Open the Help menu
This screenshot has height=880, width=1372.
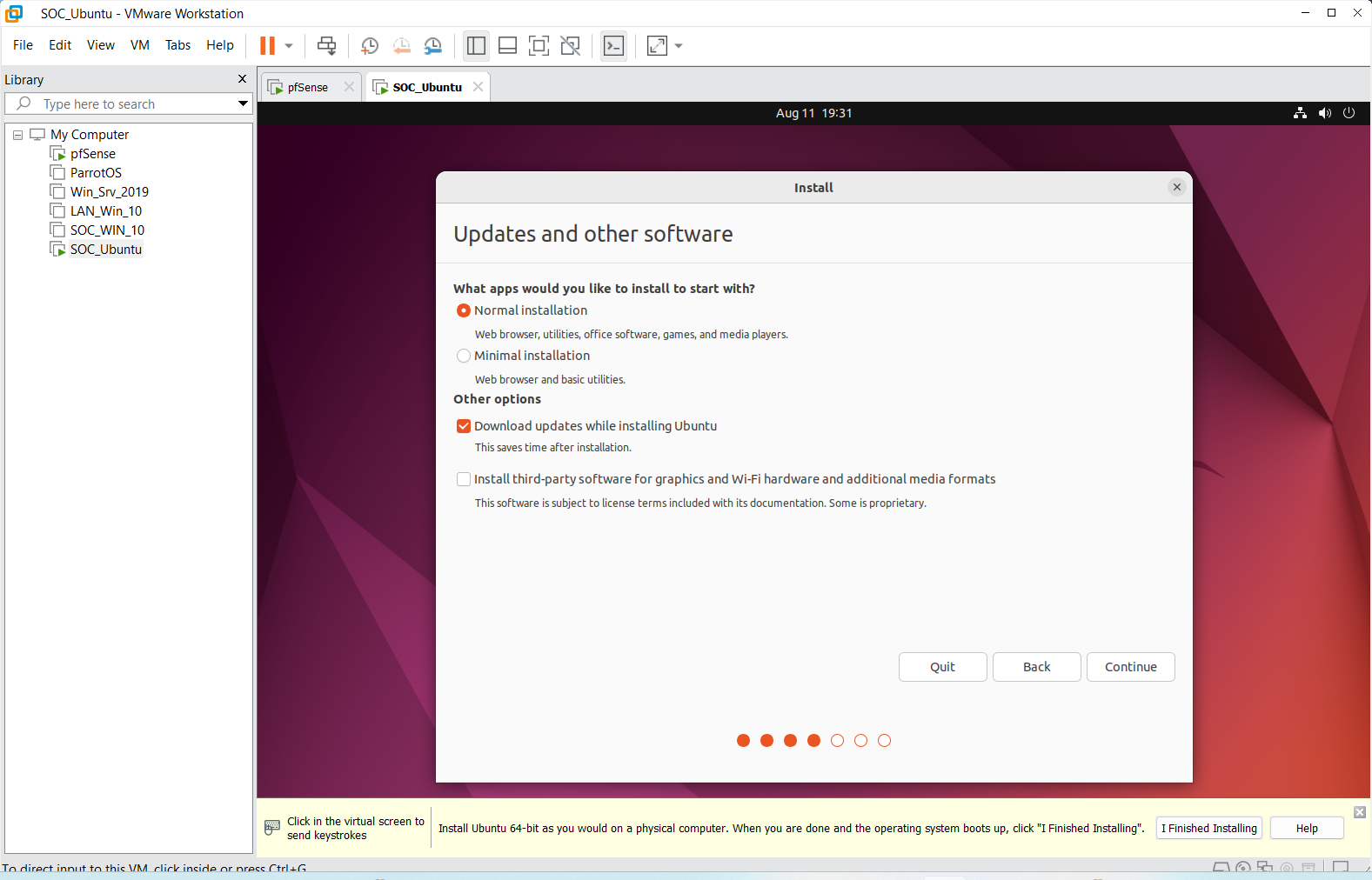click(x=220, y=45)
